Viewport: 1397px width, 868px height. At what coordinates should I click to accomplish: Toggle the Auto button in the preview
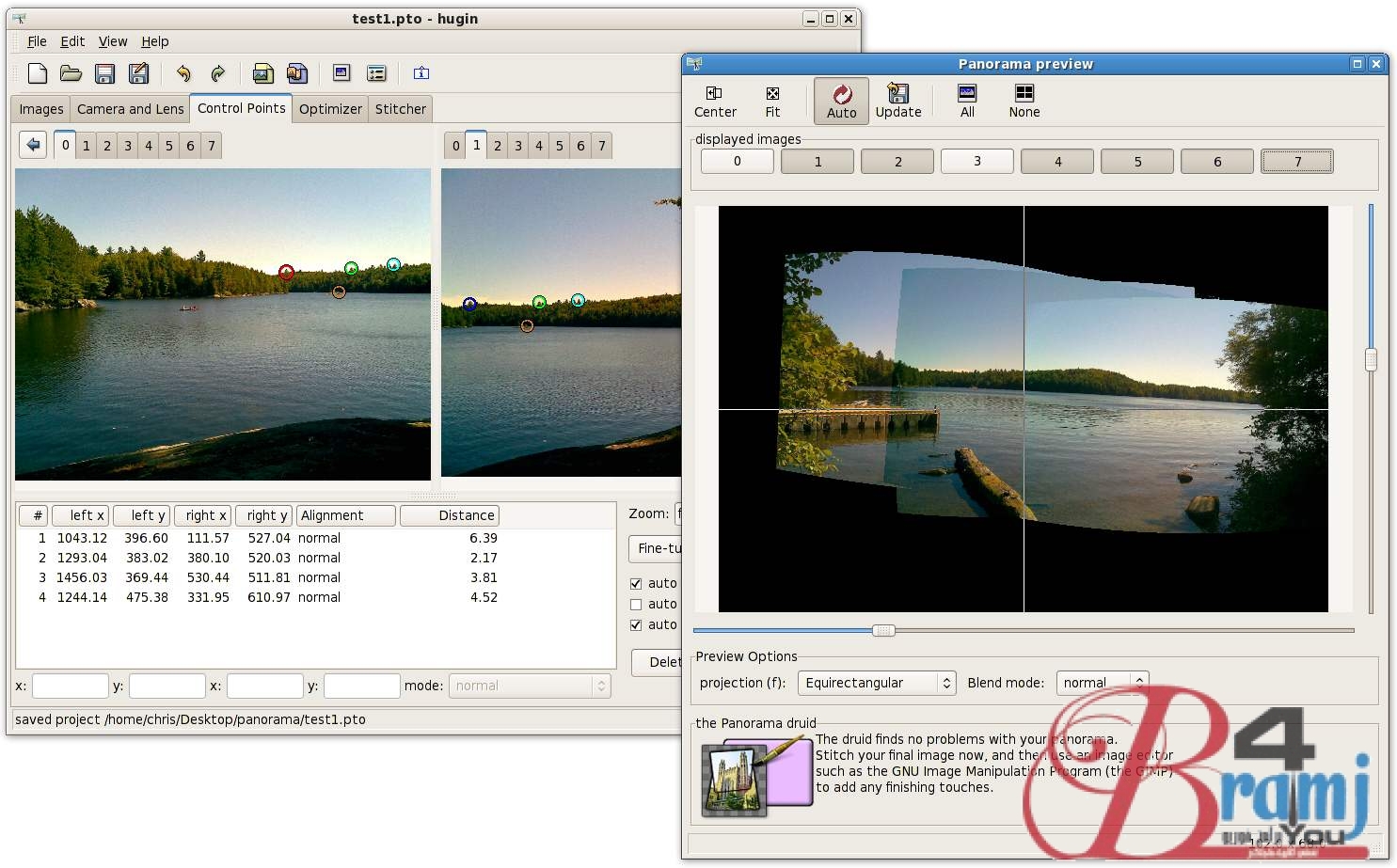841,102
